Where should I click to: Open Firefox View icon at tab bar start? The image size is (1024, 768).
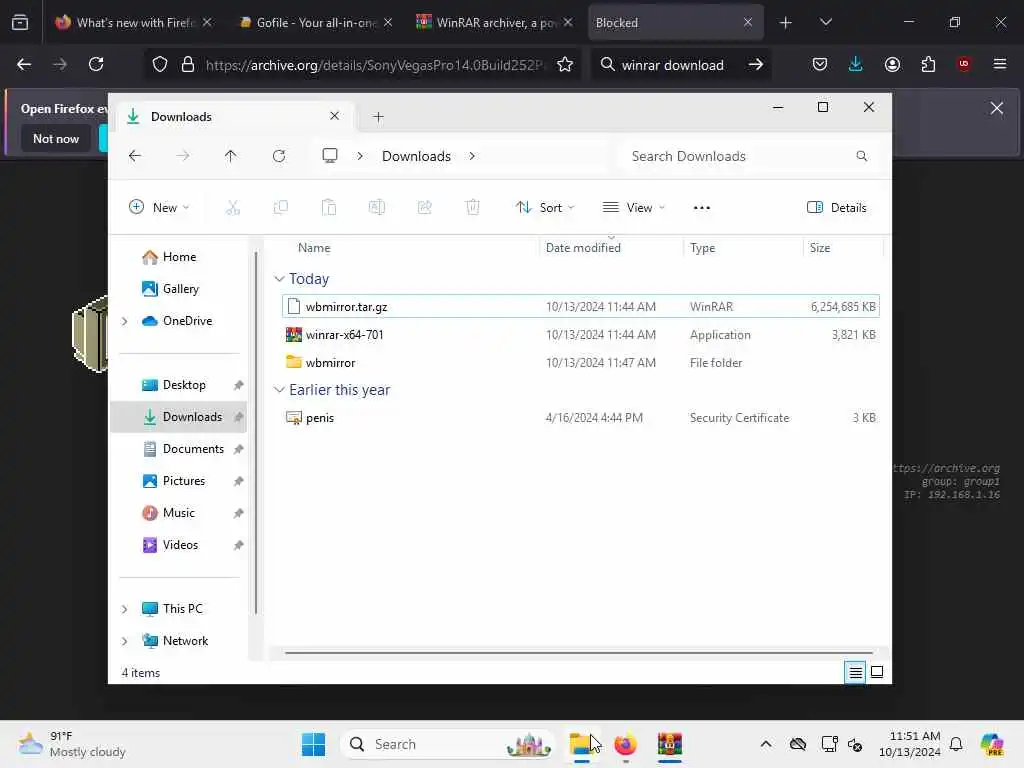coord(20,22)
